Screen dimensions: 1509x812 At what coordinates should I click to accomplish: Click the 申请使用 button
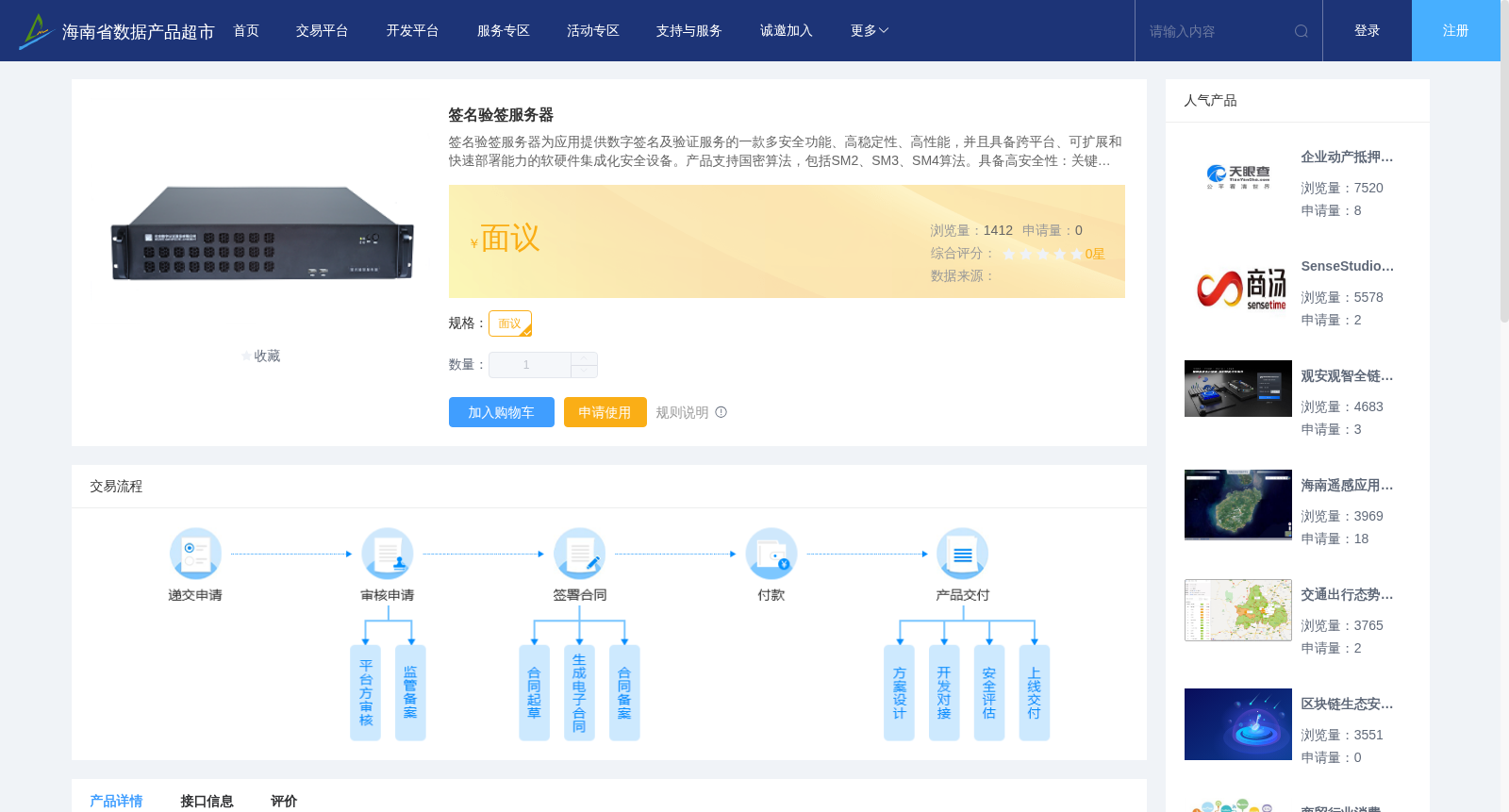[x=605, y=412]
